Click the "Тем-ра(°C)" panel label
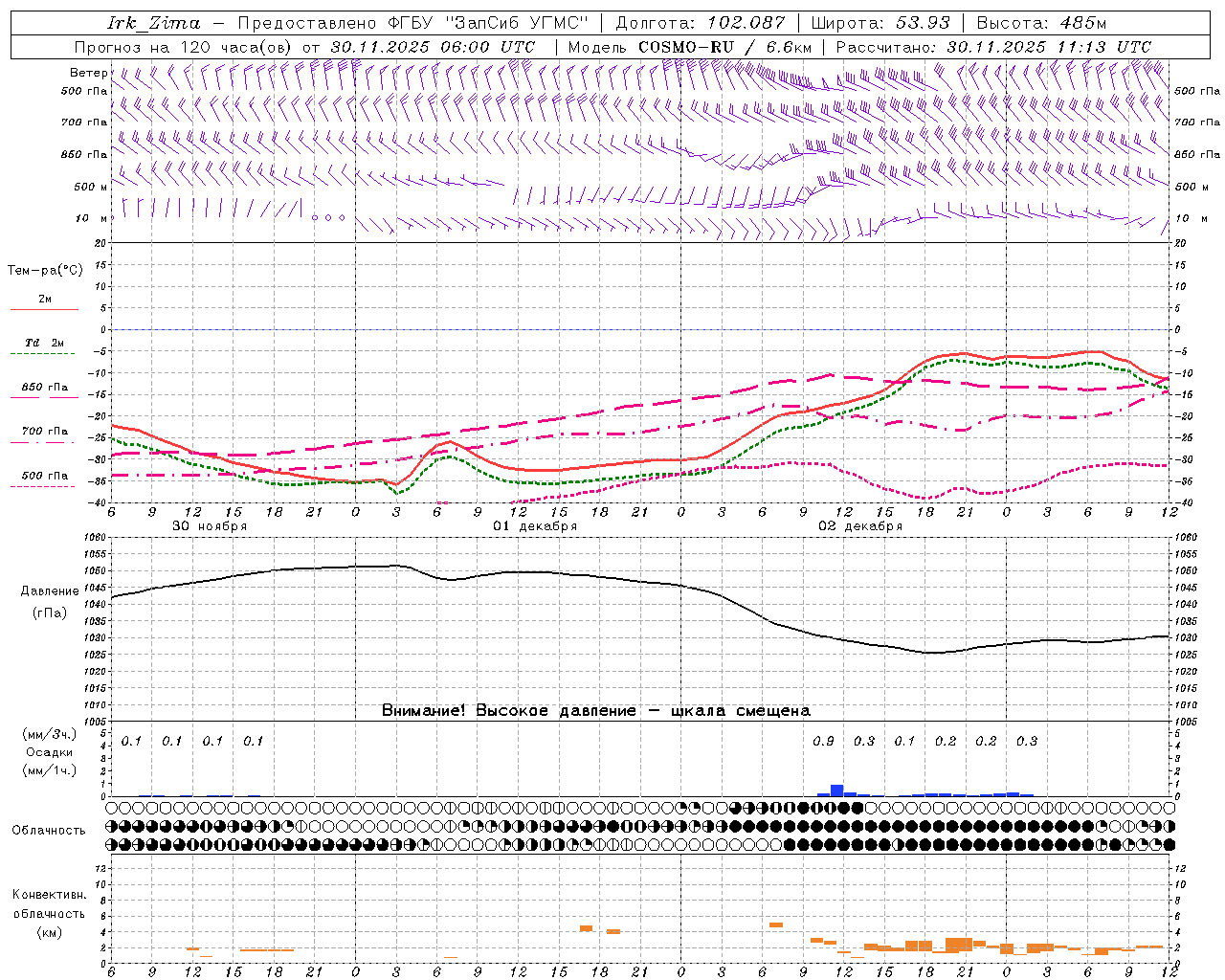The image size is (1225, 980). pyautogui.click(x=45, y=271)
